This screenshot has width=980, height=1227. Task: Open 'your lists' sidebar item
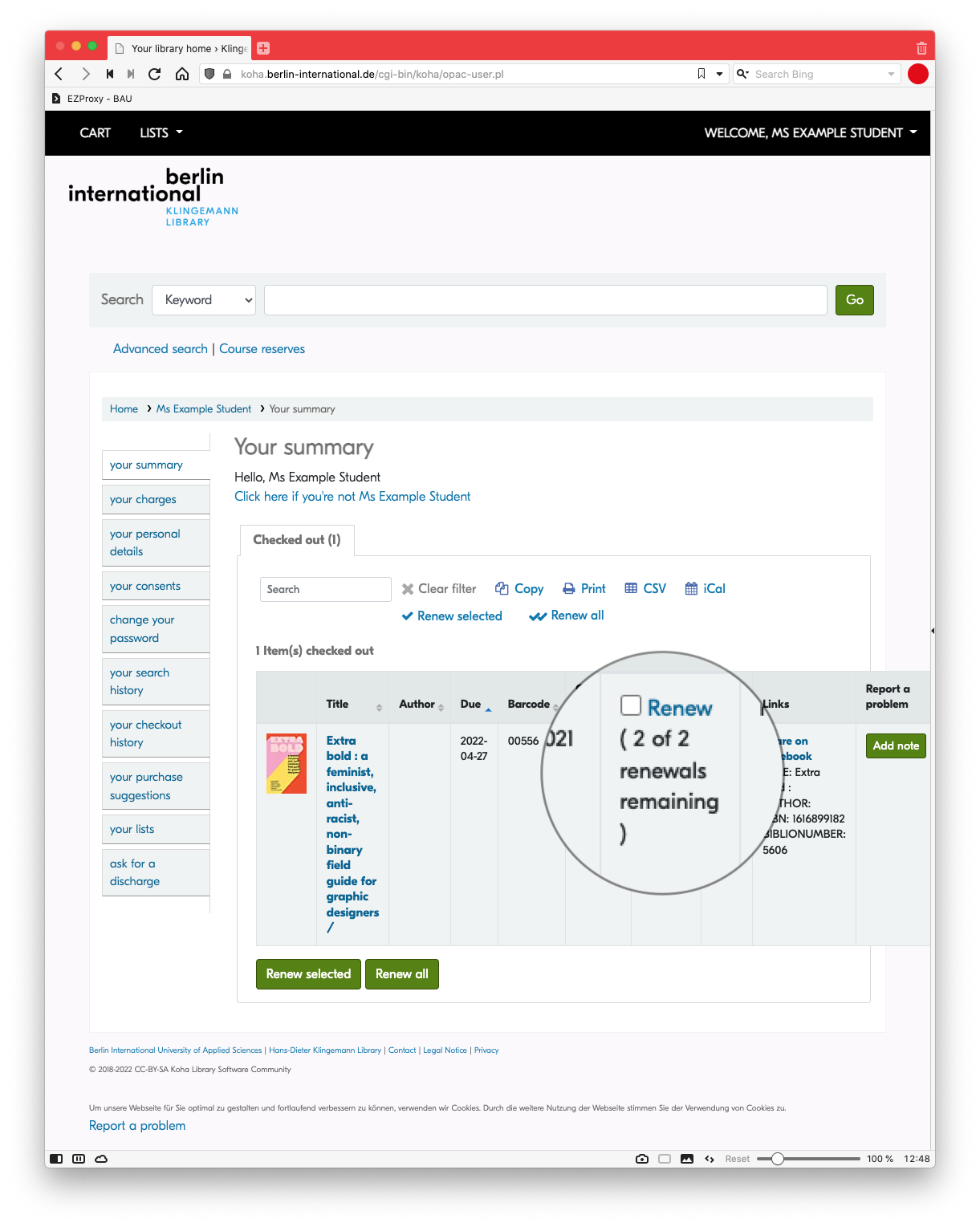pos(156,829)
